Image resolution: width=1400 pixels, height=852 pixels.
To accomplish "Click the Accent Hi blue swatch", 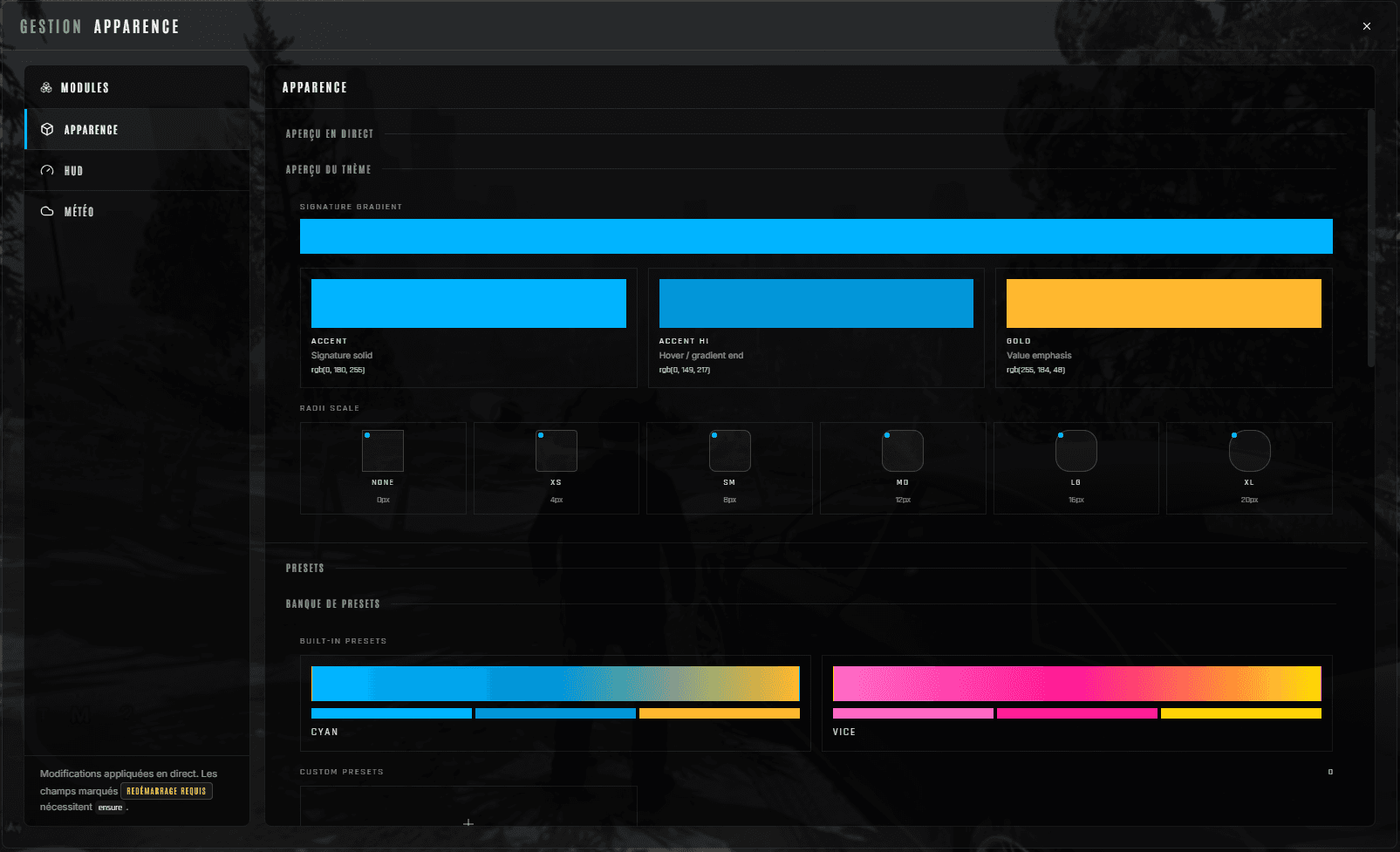I will tap(816, 303).
